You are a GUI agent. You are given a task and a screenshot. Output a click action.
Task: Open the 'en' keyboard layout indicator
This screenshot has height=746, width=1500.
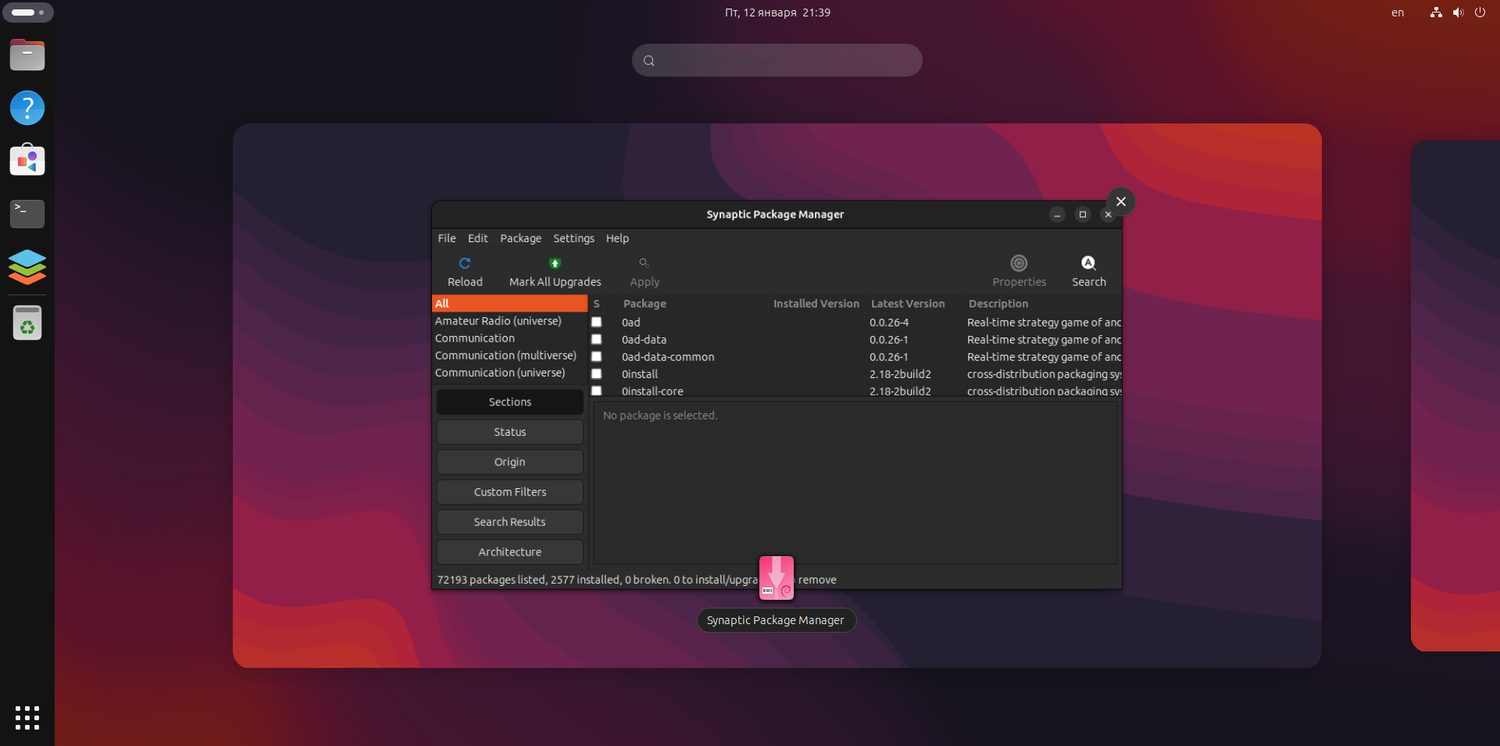tap(1398, 13)
